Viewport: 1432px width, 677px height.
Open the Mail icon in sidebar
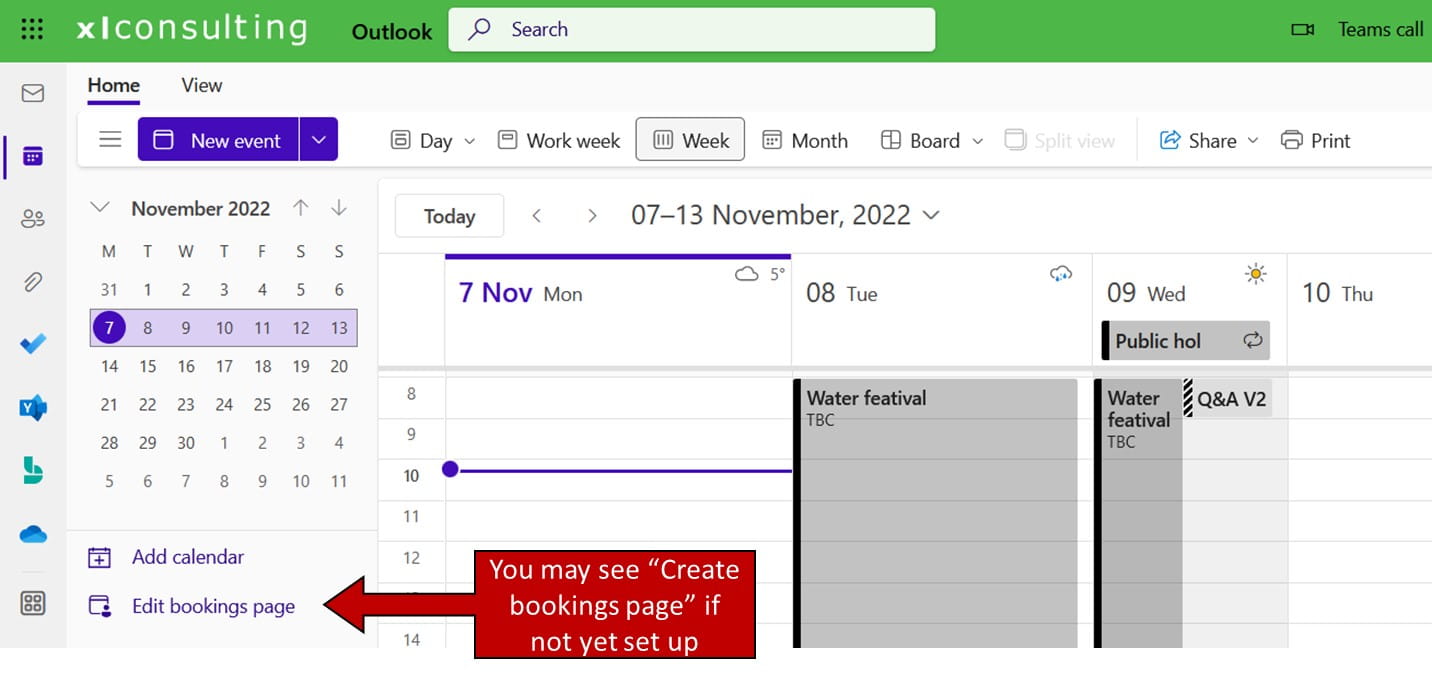(x=33, y=93)
